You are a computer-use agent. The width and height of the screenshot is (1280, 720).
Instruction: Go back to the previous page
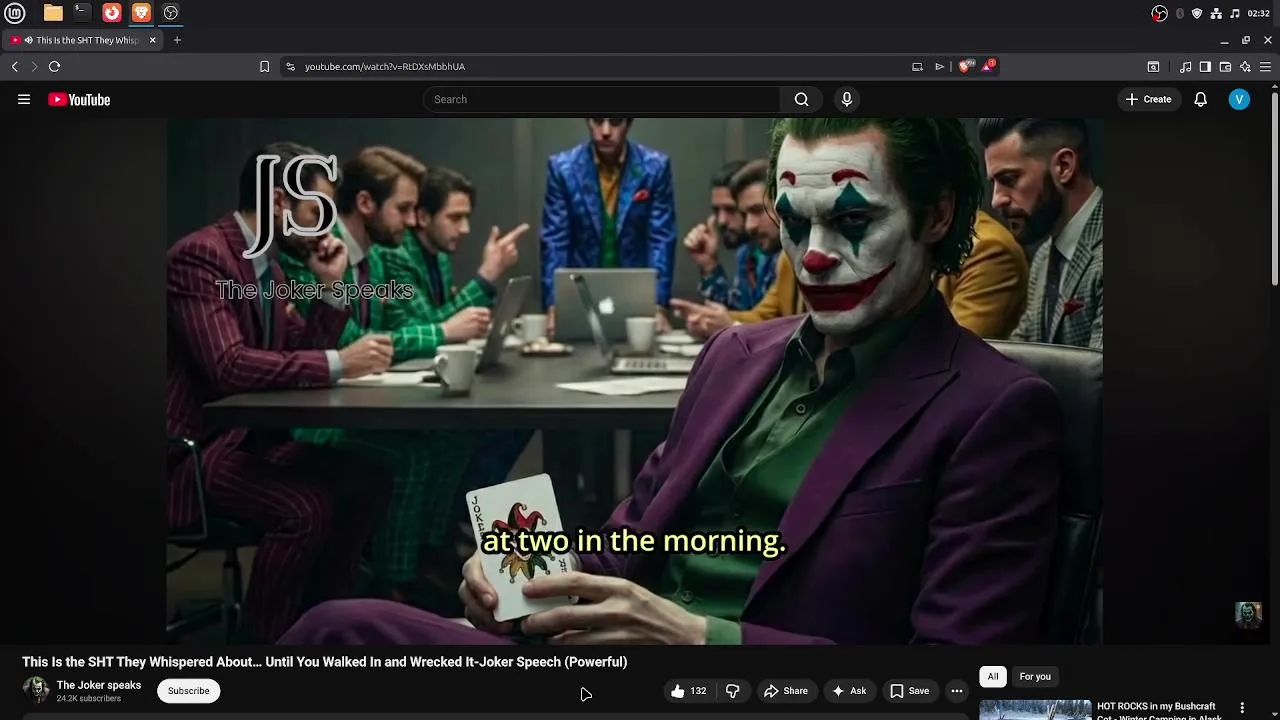[x=15, y=66]
